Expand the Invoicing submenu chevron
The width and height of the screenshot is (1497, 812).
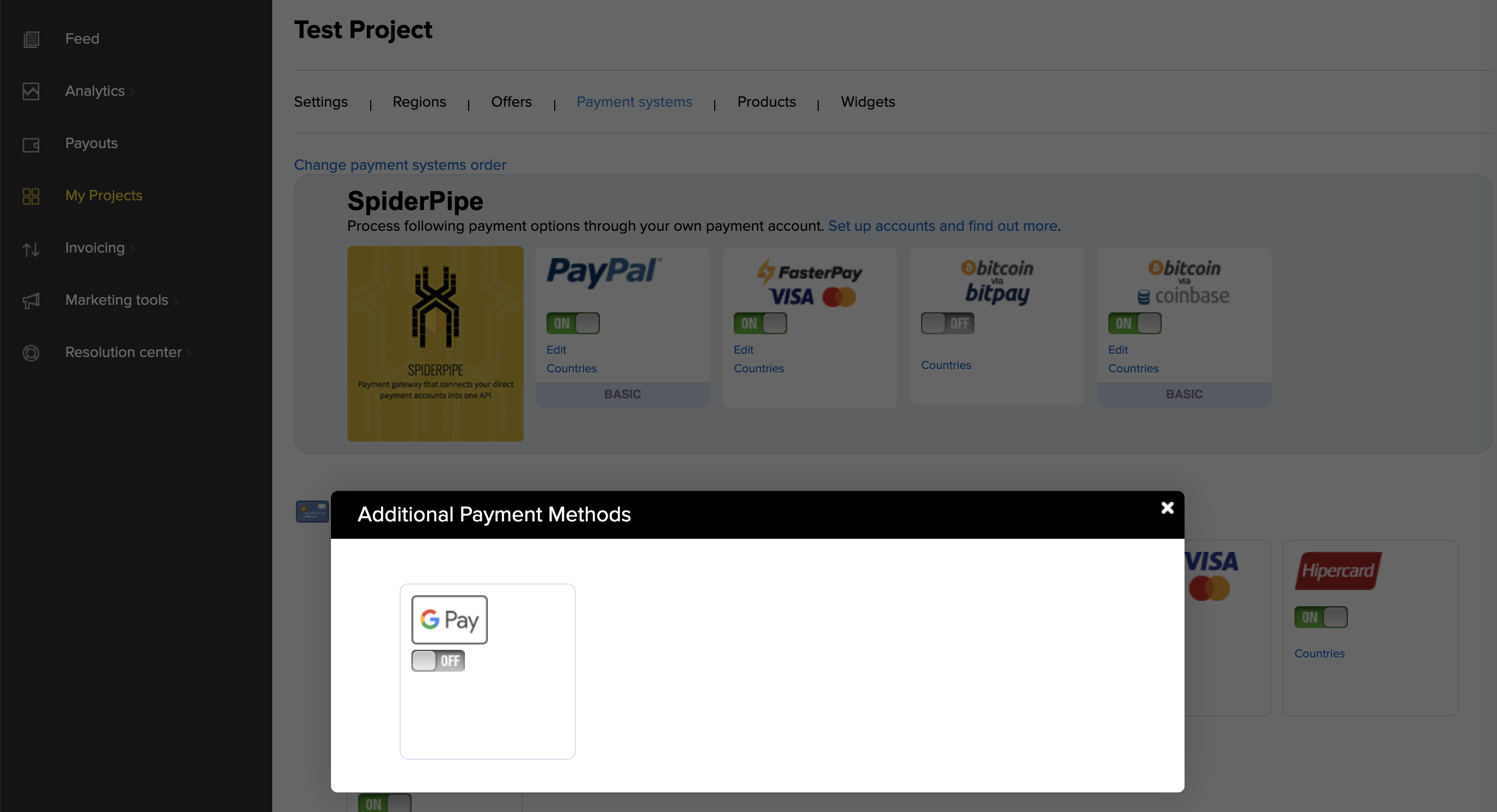coord(132,249)
